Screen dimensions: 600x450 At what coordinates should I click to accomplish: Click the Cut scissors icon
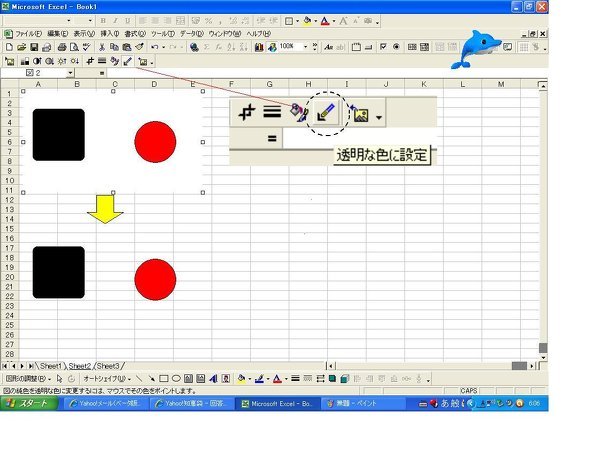pos(102,47)
